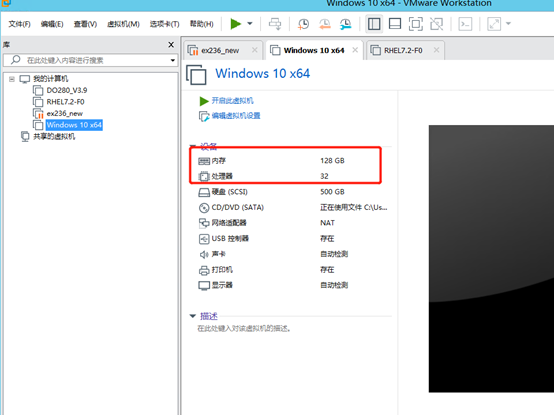
Task: Click 开启此虚拟机 power on link
Action: coord(232,101)
